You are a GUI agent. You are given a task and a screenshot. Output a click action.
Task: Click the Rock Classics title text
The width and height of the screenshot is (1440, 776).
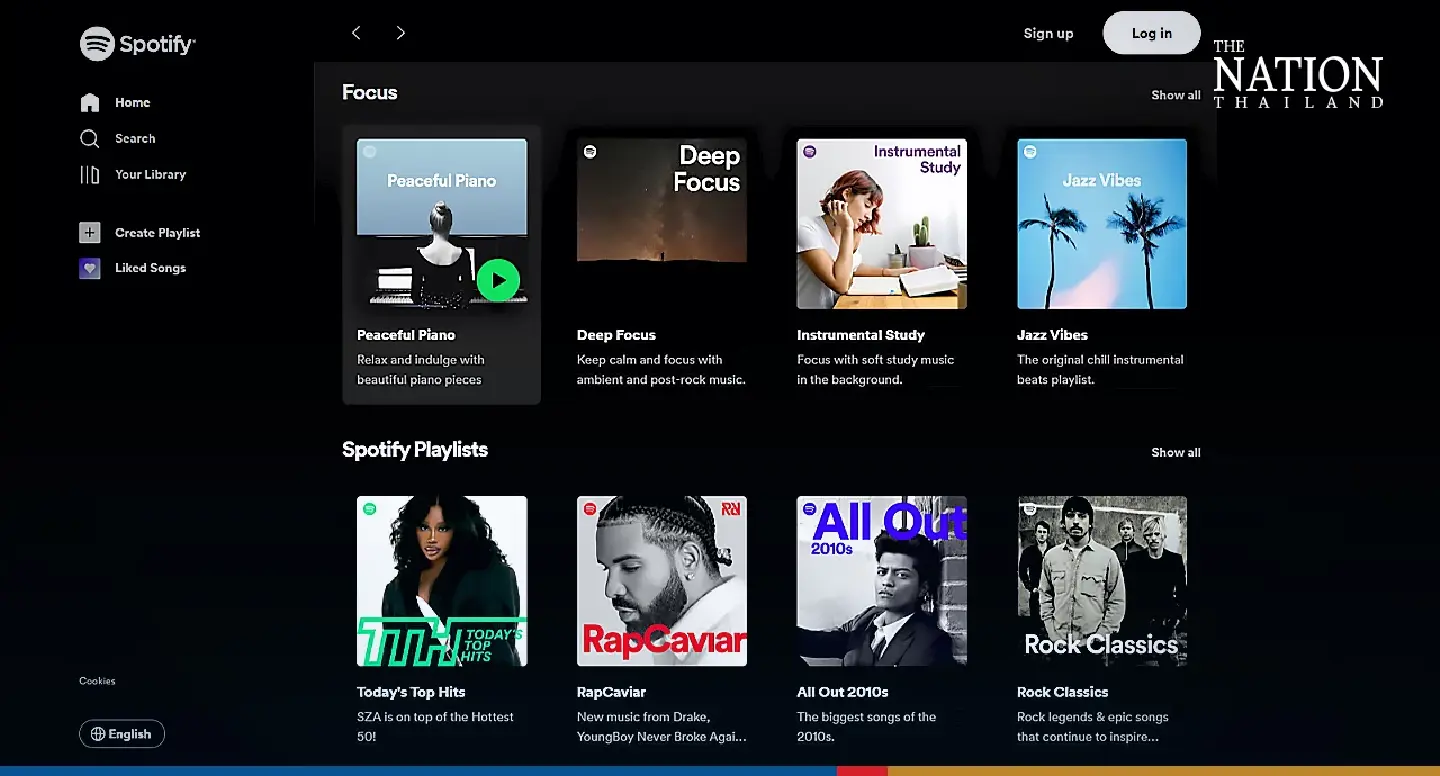tap(1062, 692)
